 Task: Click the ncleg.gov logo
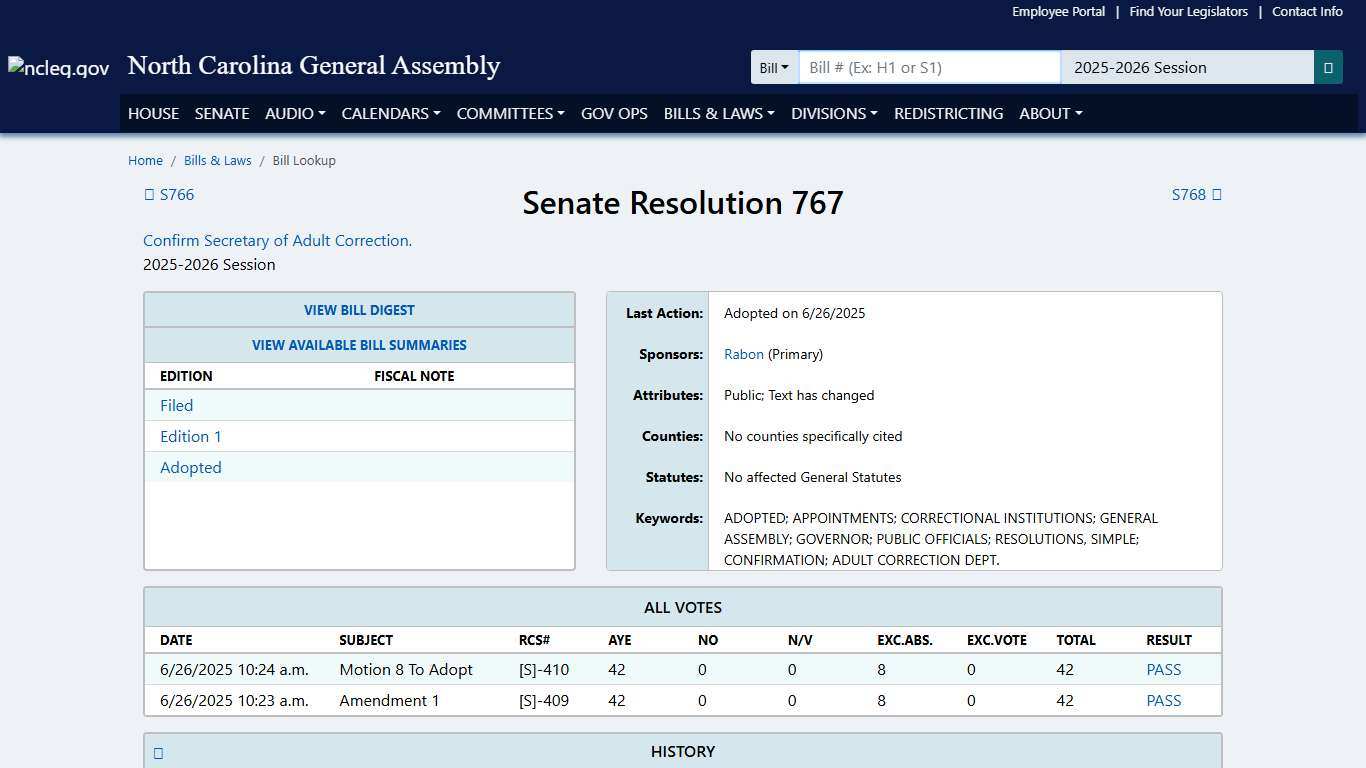tap(57, 67)
